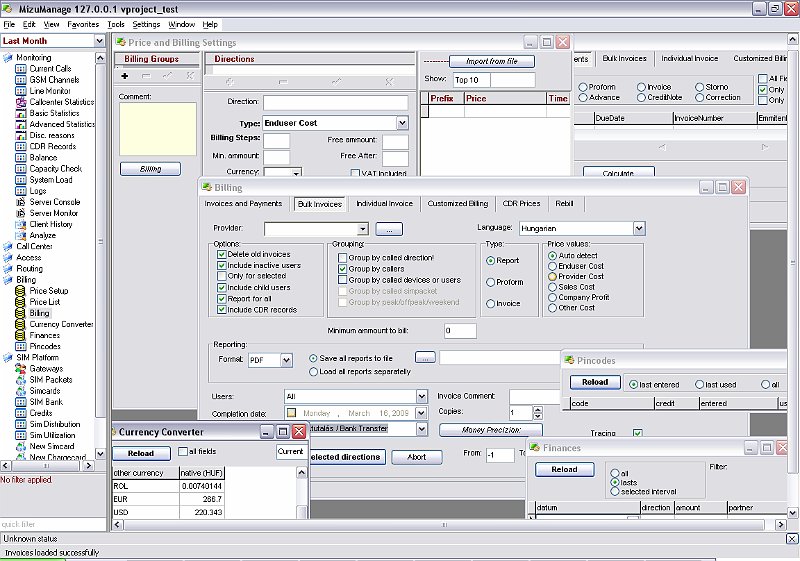Click Reload in Currency Converter window

(141, 453)
